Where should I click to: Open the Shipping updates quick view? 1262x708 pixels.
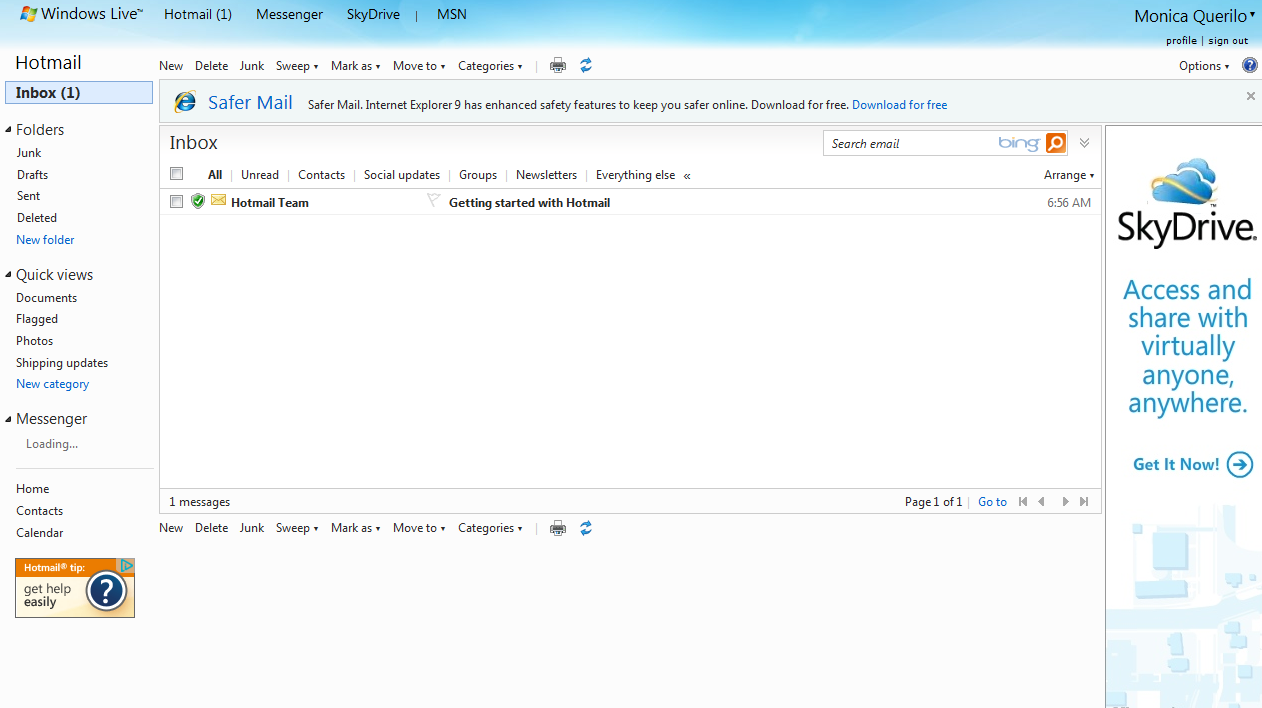62,363
